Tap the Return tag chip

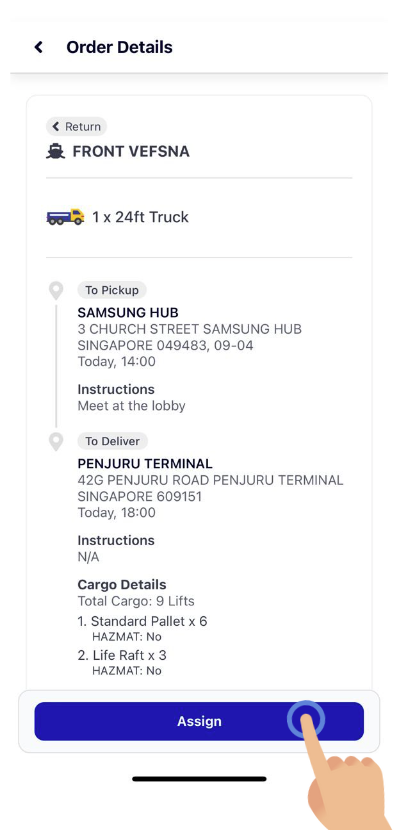pyautogui.click(x=76, y=127)
